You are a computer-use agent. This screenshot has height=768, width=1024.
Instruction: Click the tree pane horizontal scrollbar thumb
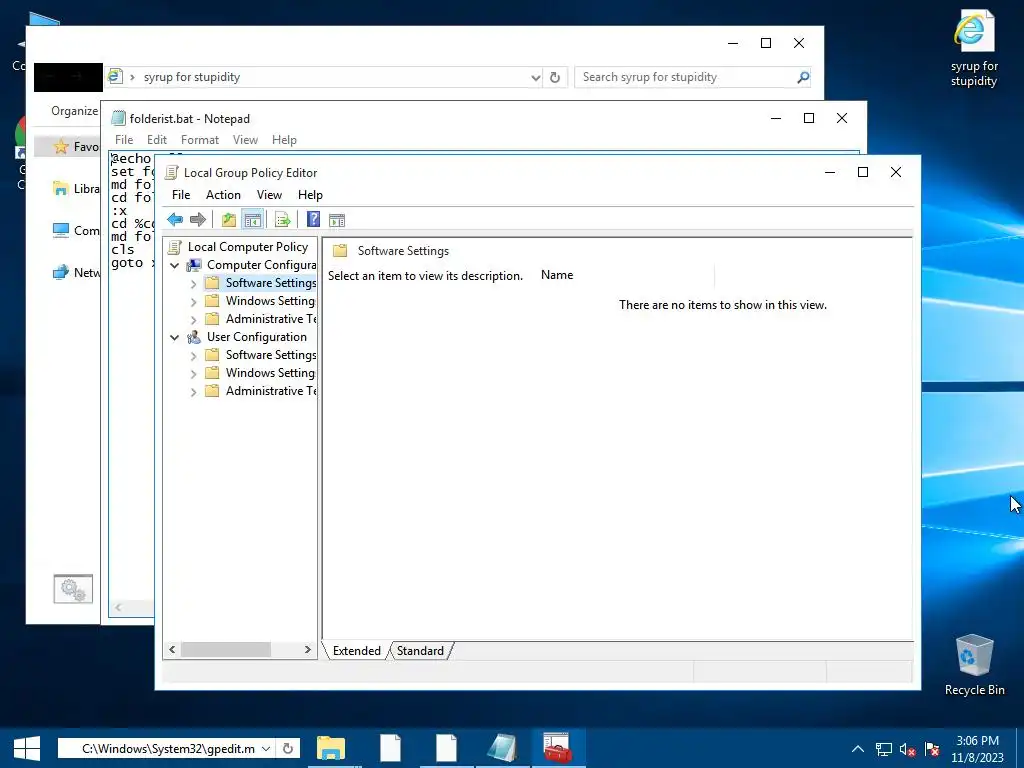[x=225, y=649]
